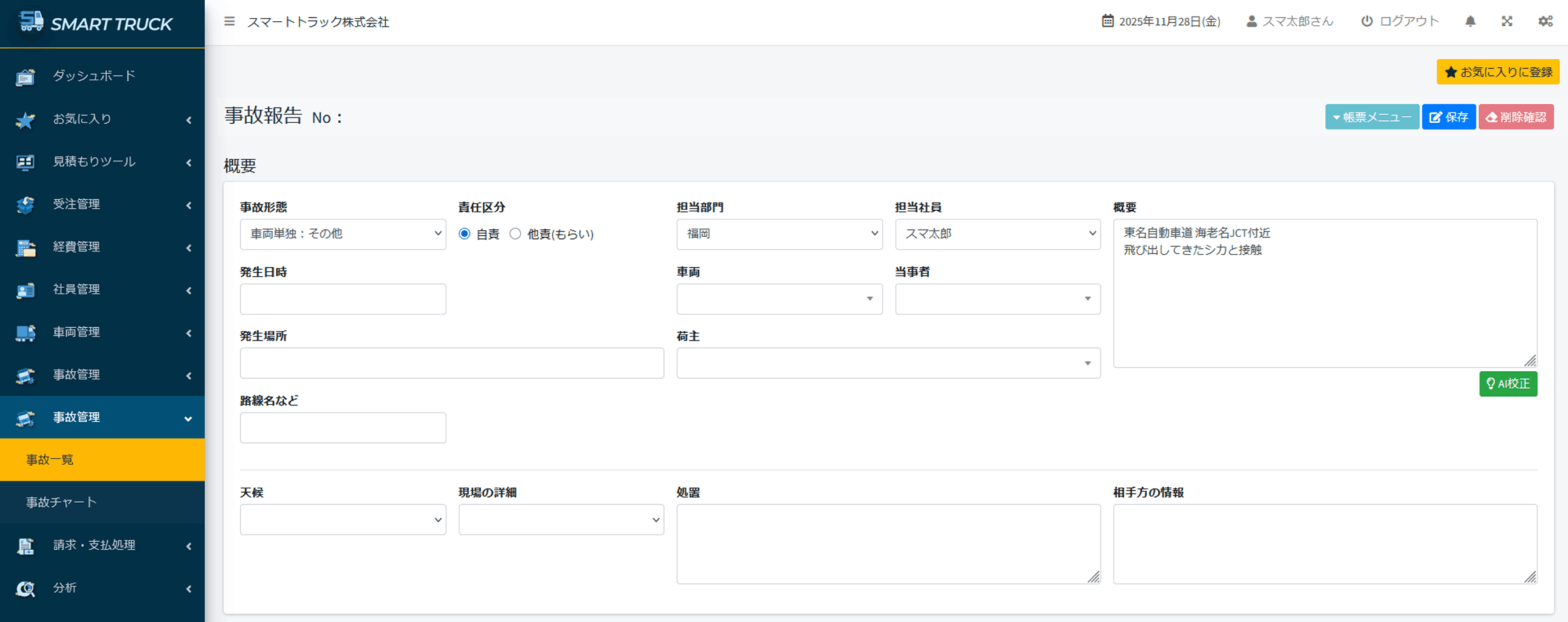Viewport: 1568px width, 622px height.
Task: Open the 事故形態 dropdown
Action: point(343,234)
